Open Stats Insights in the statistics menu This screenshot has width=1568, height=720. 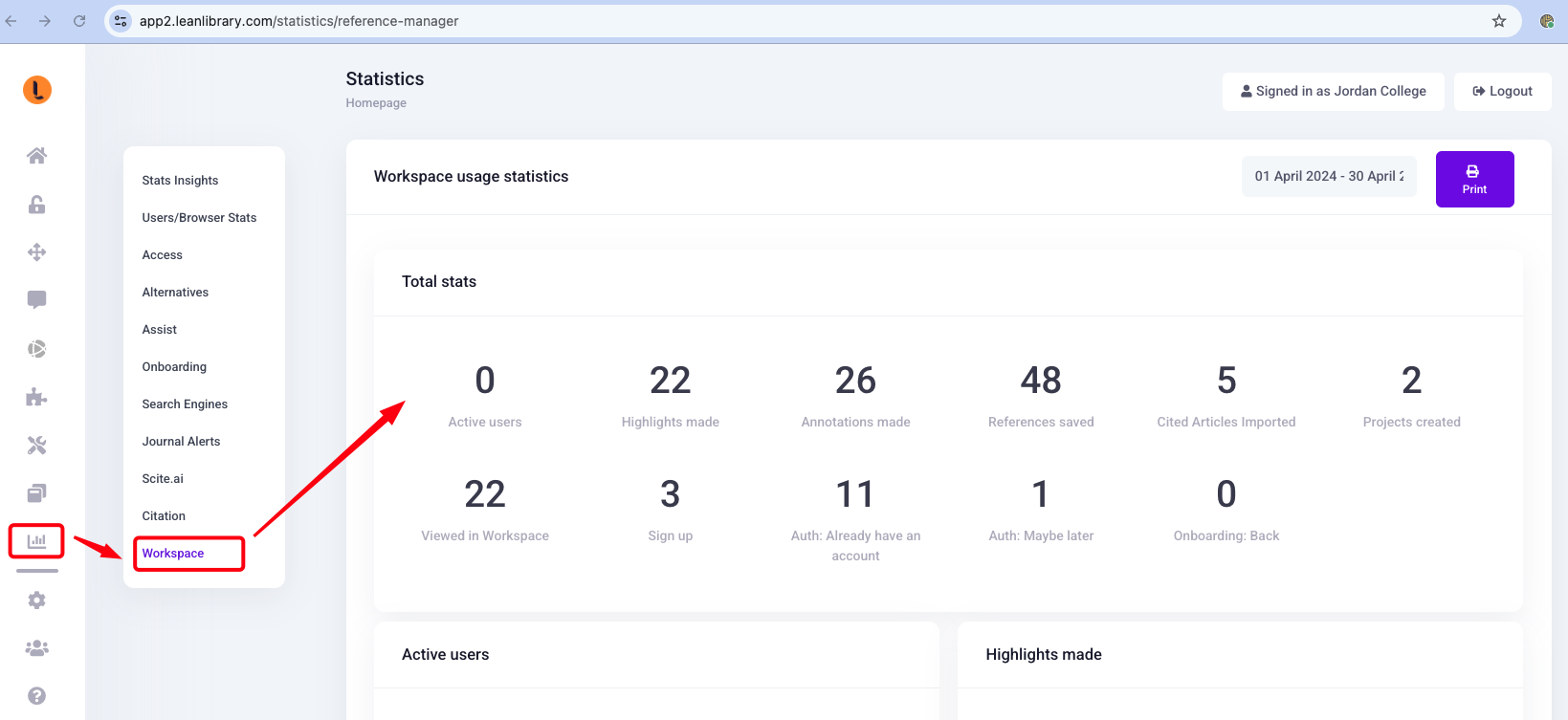point(180,181)
